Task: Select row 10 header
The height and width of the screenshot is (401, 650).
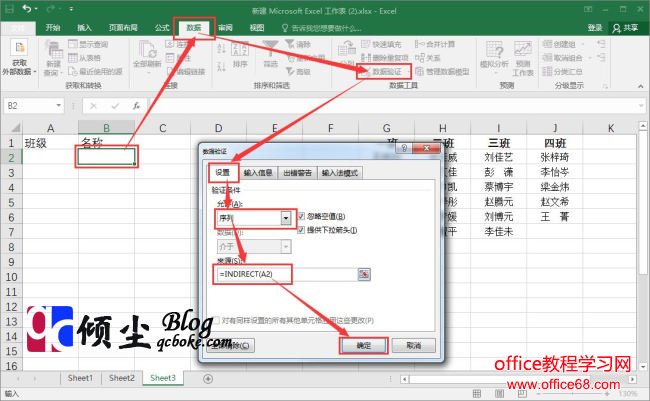Action: [11, 277]
